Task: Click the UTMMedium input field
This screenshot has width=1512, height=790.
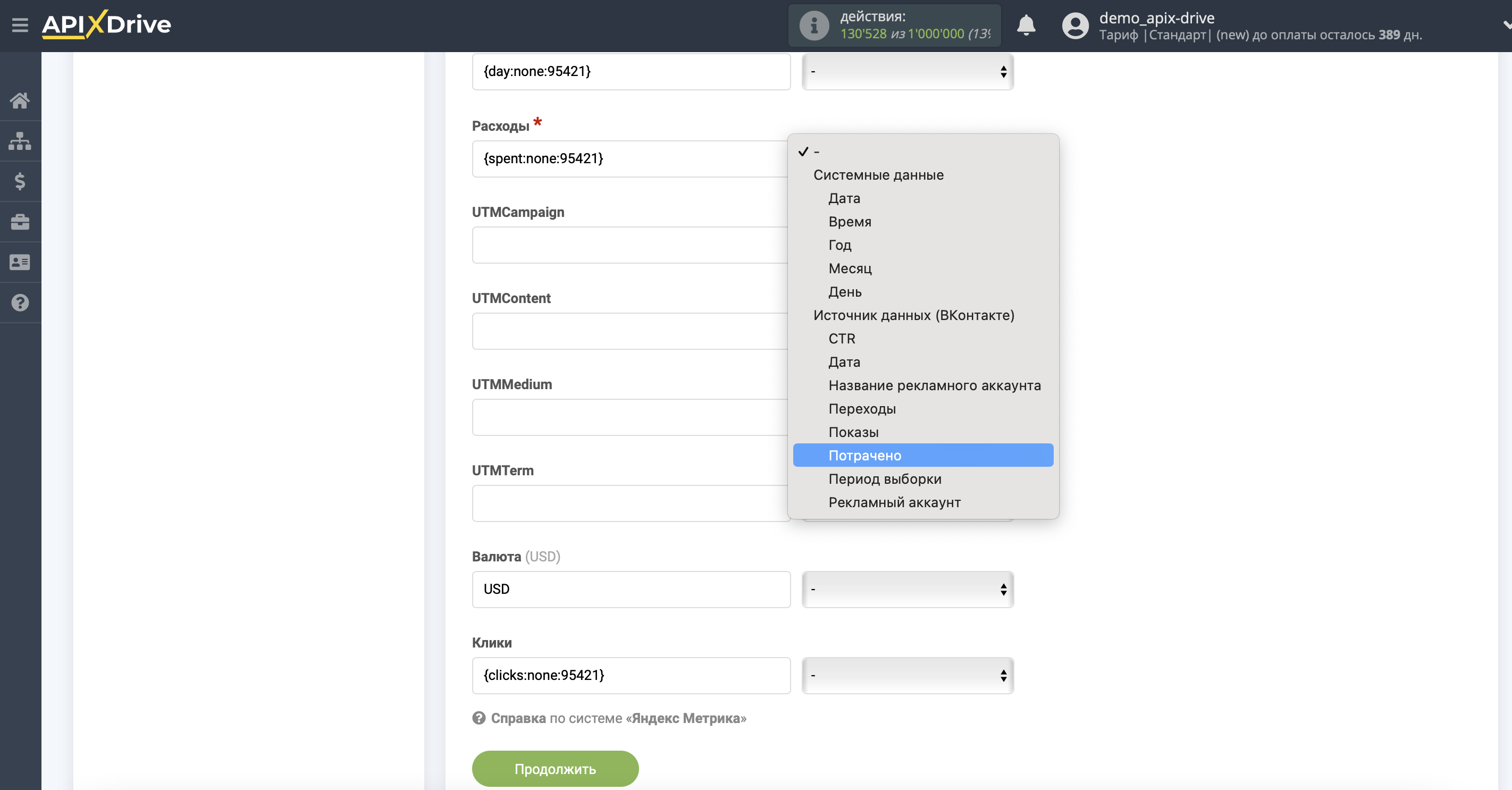Action: point(631,417)
